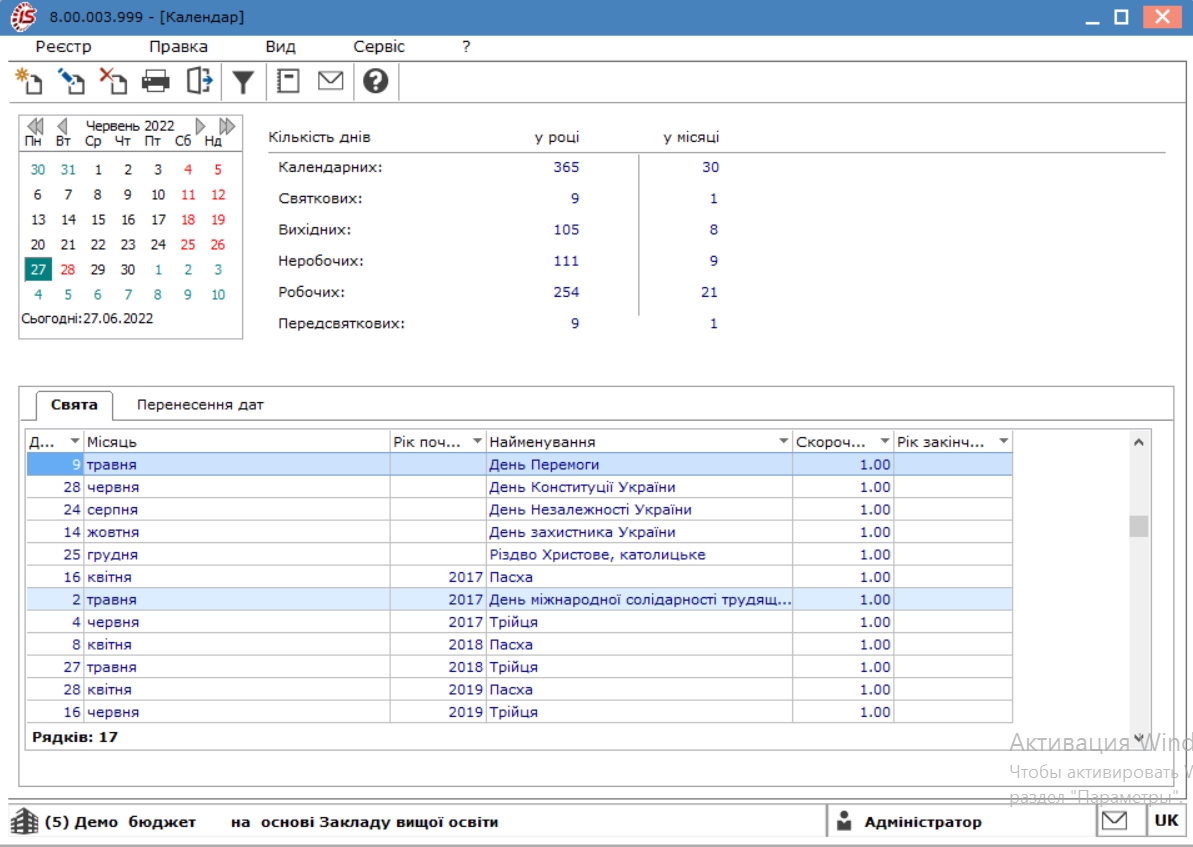Open the Рік закінч... column filter dropdown
Screen dimensions: 1193x847
(1004, 441)
